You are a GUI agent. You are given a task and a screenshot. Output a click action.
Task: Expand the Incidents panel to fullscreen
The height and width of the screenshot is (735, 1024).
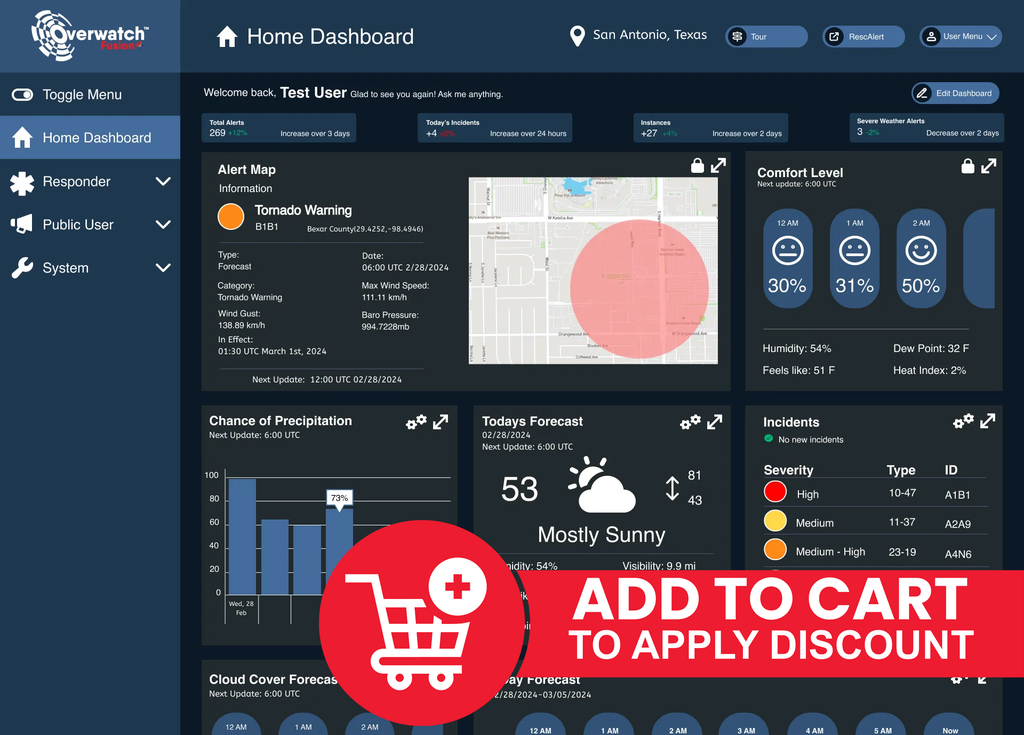click(x=988, y=421)
